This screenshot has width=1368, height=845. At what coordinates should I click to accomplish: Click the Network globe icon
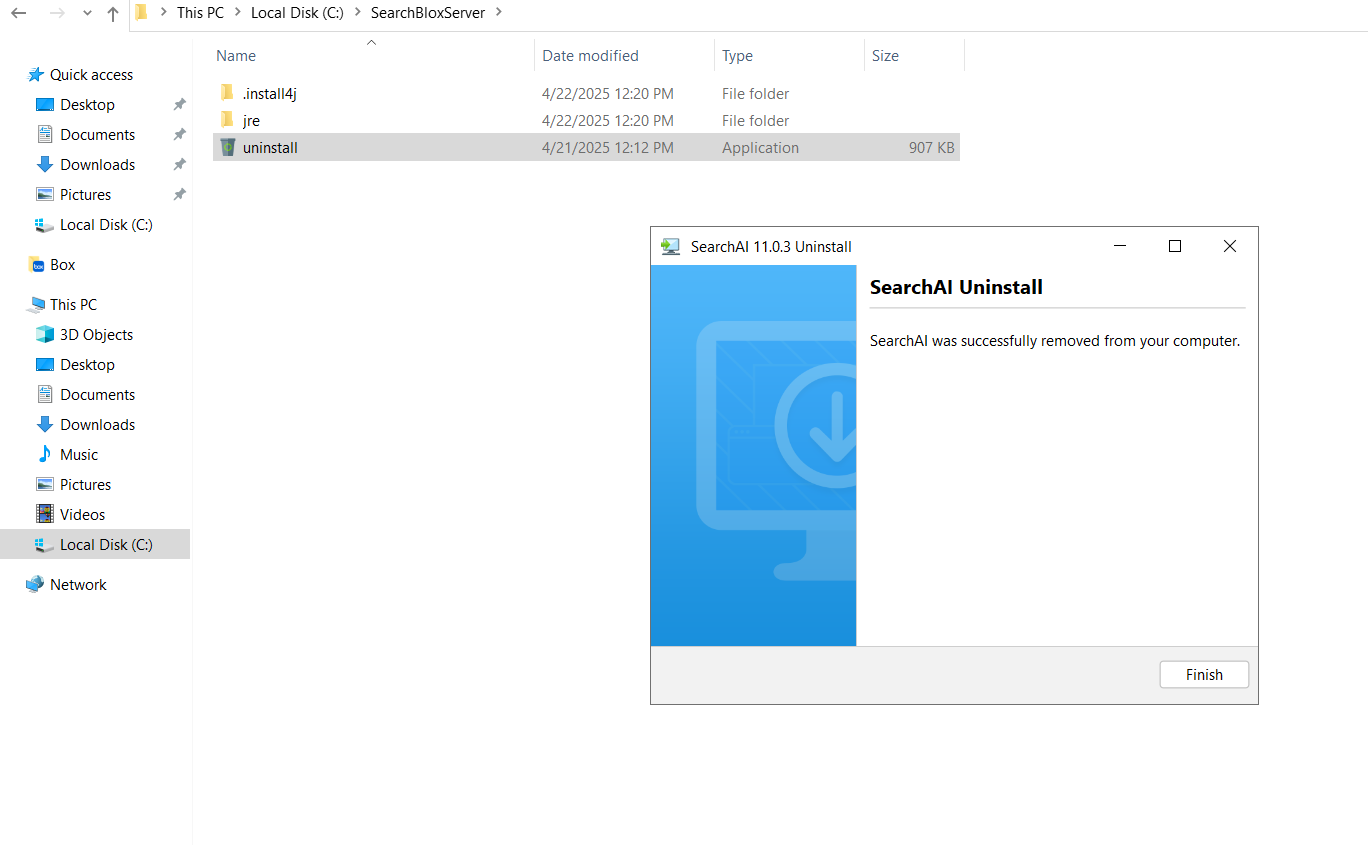36,584
